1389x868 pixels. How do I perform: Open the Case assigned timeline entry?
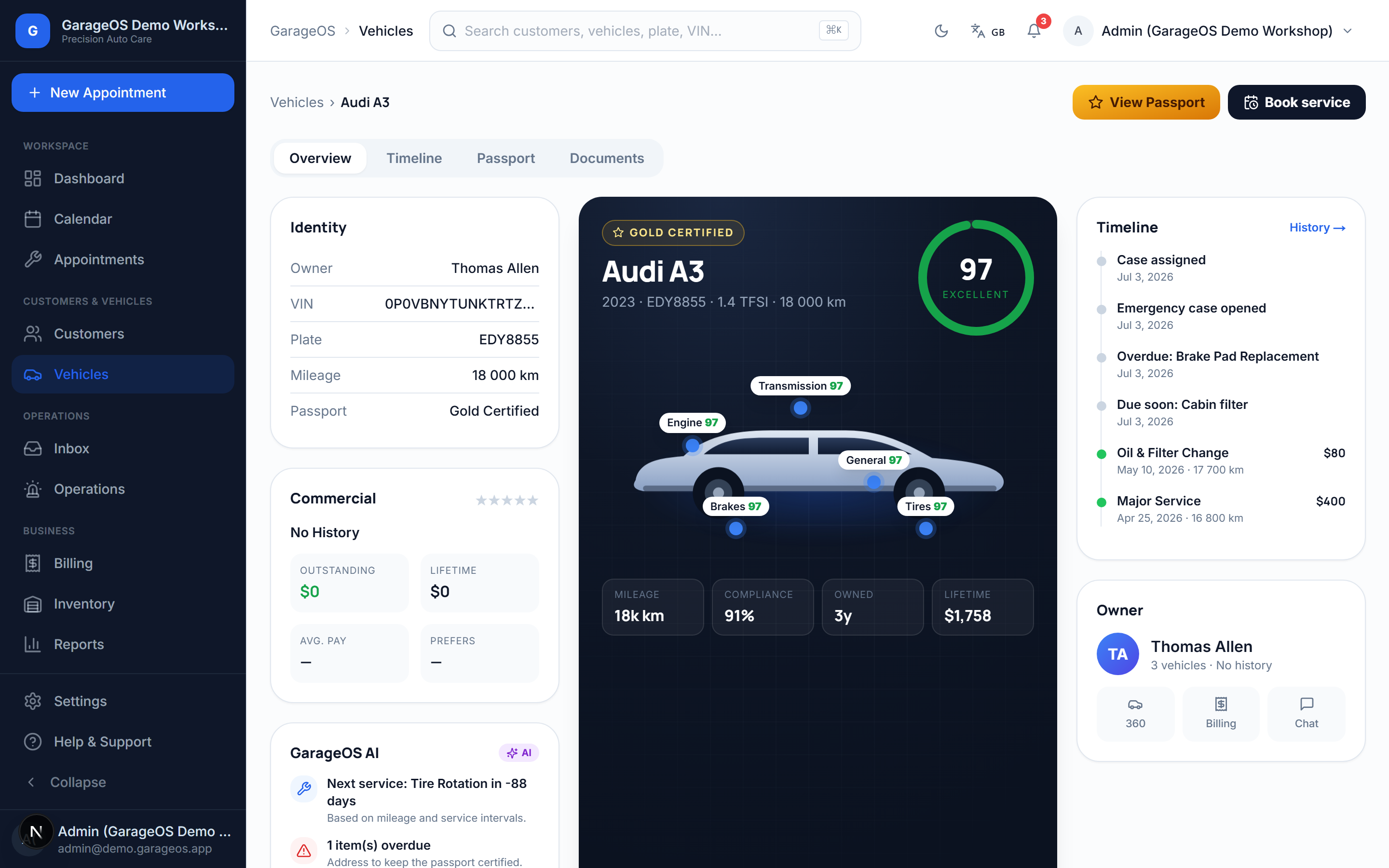1221,268
